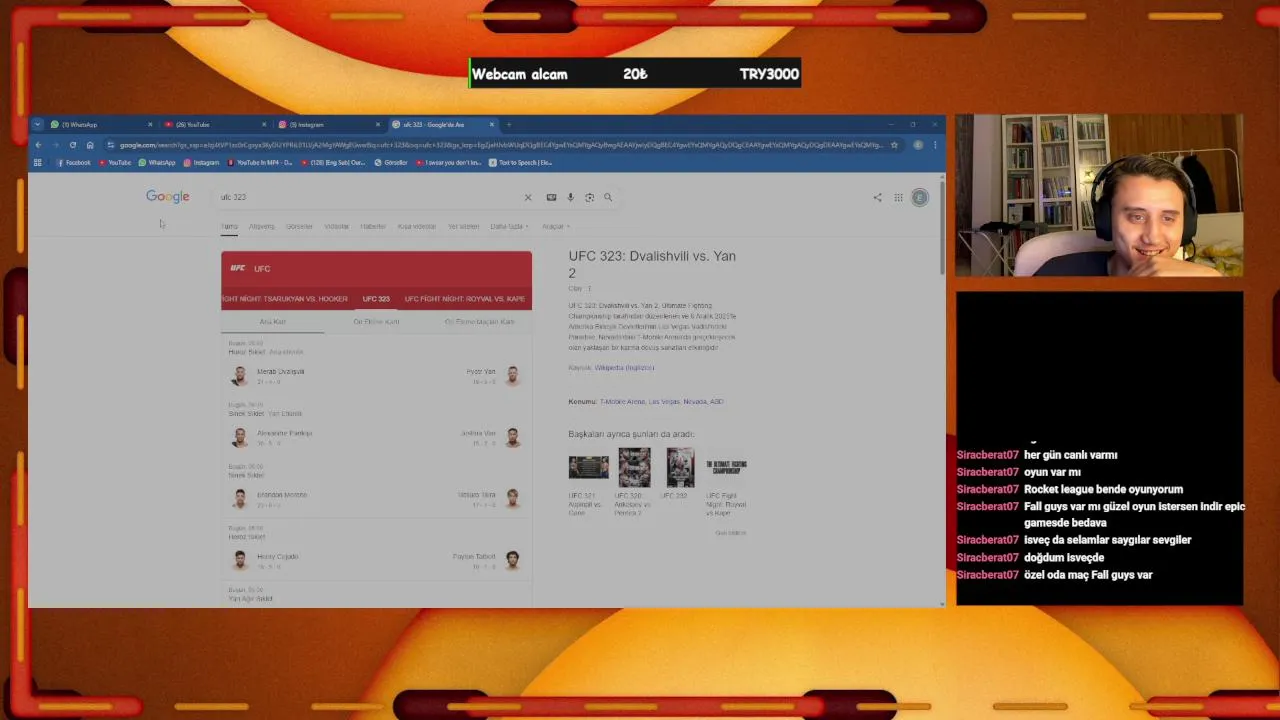Open Görseller bookmark
1280x720 pixels.
click(x=391, y=162)
